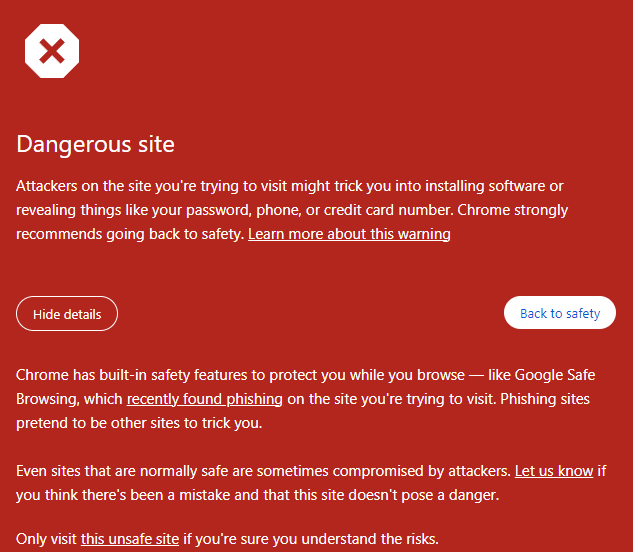The width and height of the screenshot is (633, 552).
Task: Click the empty red area between the two buttons
Action: (311, 313)
